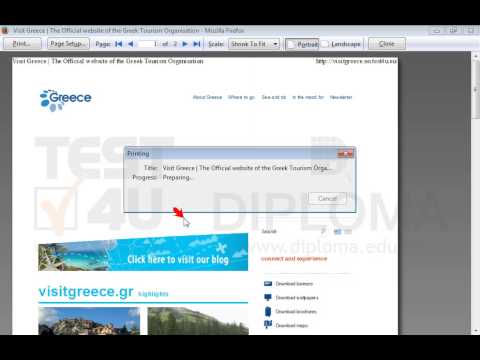This screenshot has height=360, width=480.
Task: Select Portrait orientation
Action: tap(302, 44)
